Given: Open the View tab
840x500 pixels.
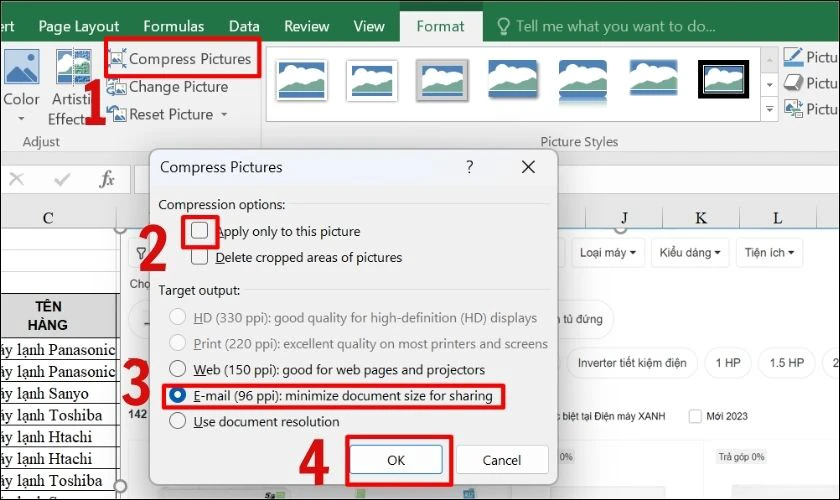Looking at the screenshot, I should (x=369, y=26).
